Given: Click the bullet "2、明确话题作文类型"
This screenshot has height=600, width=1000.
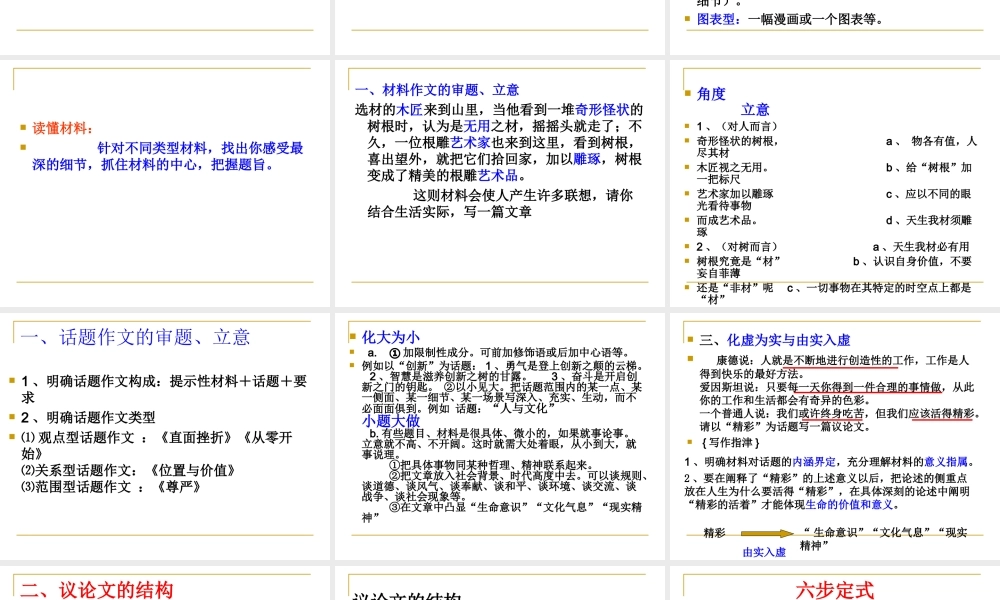Looking at the screenshot, I should 88,418.
